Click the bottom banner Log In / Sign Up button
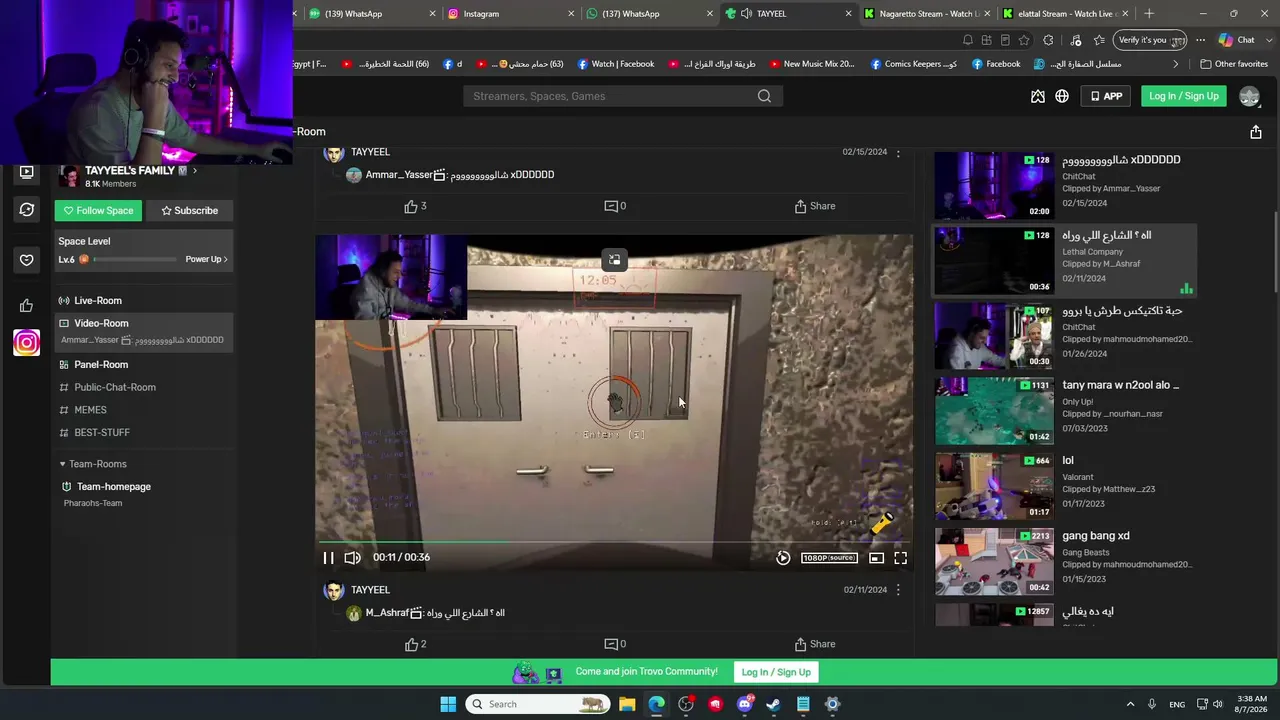1280x720 pixels. click(776, 672)
